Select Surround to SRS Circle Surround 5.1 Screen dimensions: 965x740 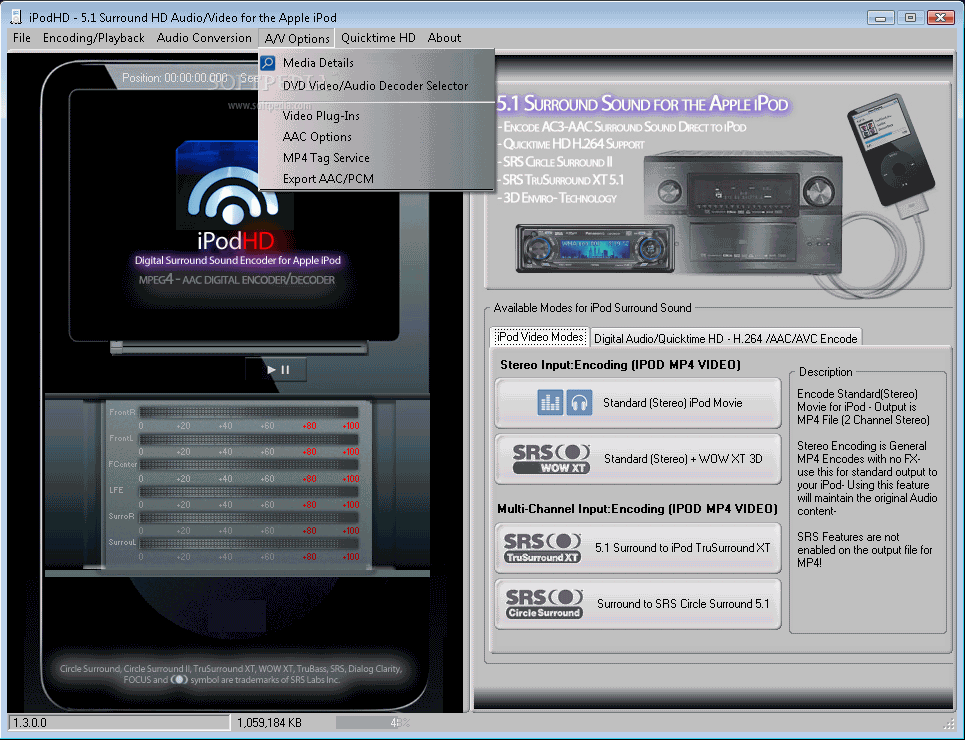pos(638,603)
